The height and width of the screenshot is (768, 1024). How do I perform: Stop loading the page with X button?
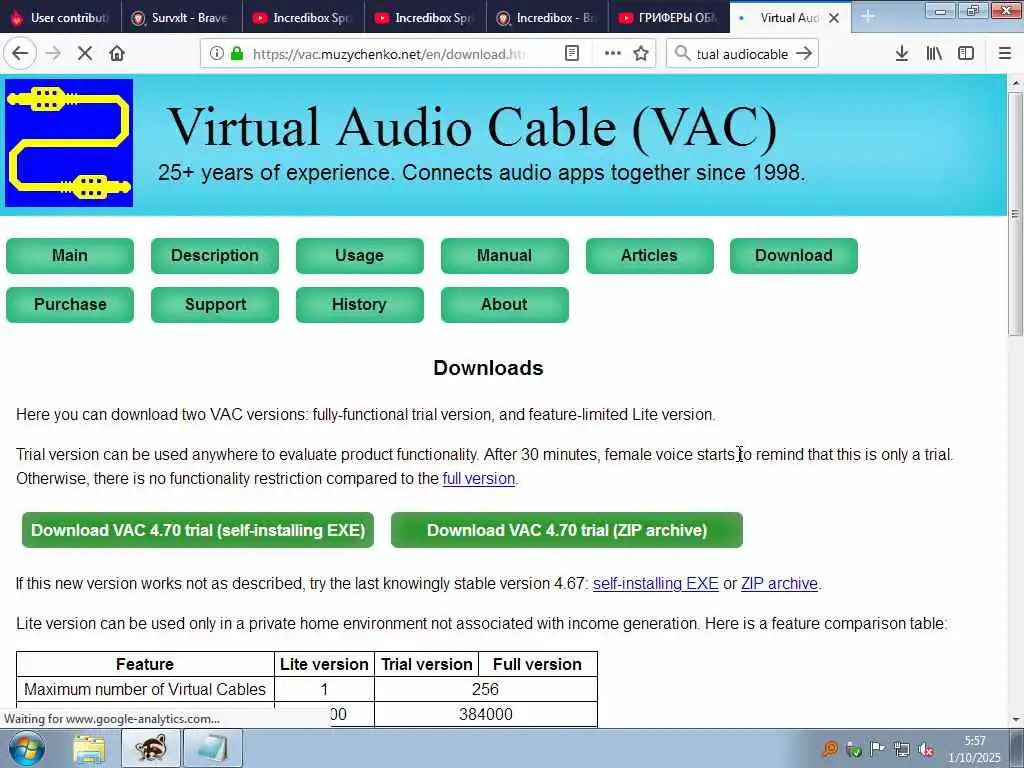click(x=85, y=54)
